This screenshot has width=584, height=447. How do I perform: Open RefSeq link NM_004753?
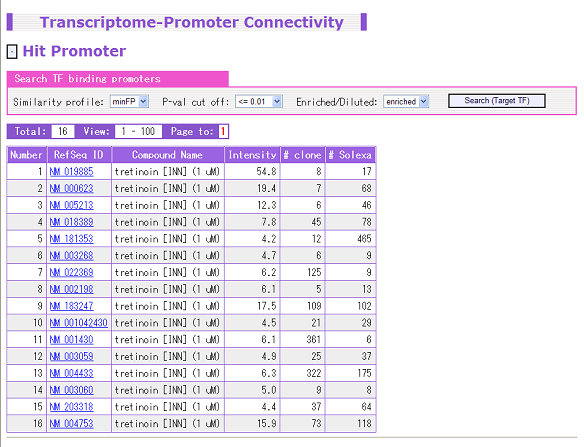72,424
